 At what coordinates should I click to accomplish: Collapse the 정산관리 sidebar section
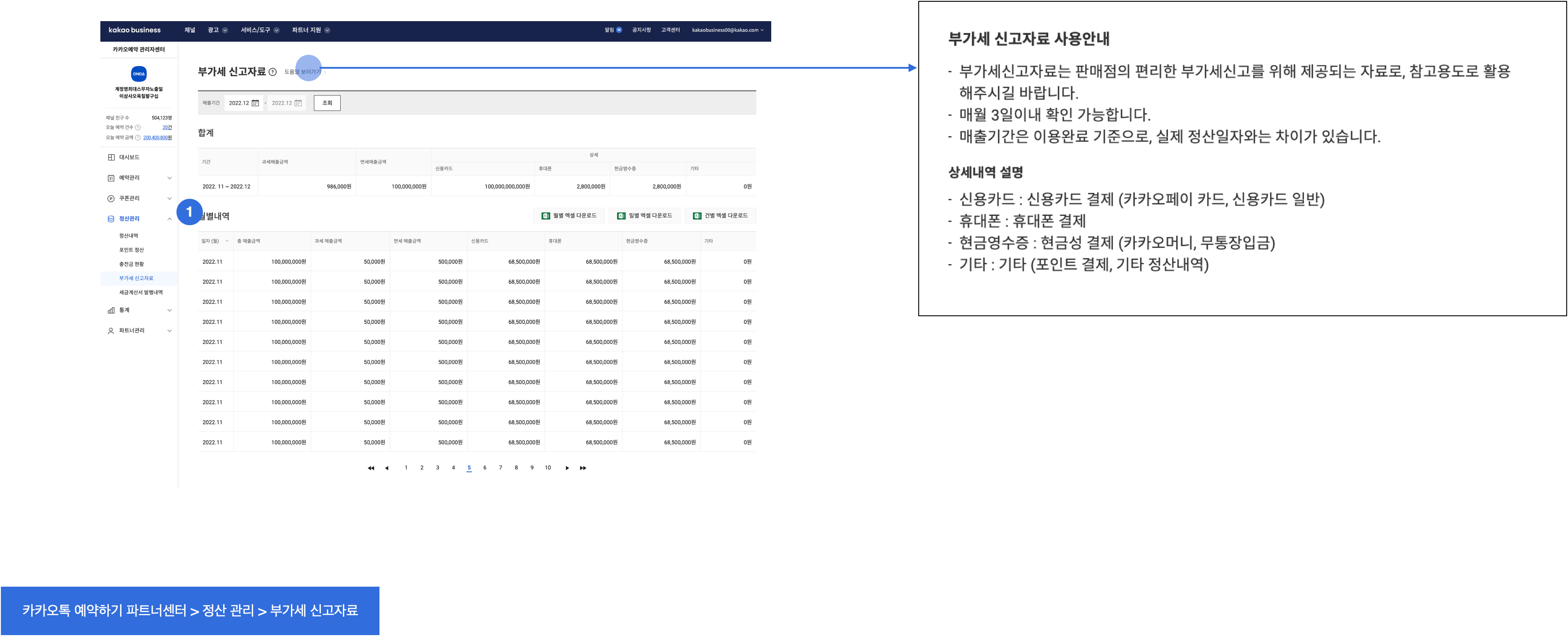(169, 219)
